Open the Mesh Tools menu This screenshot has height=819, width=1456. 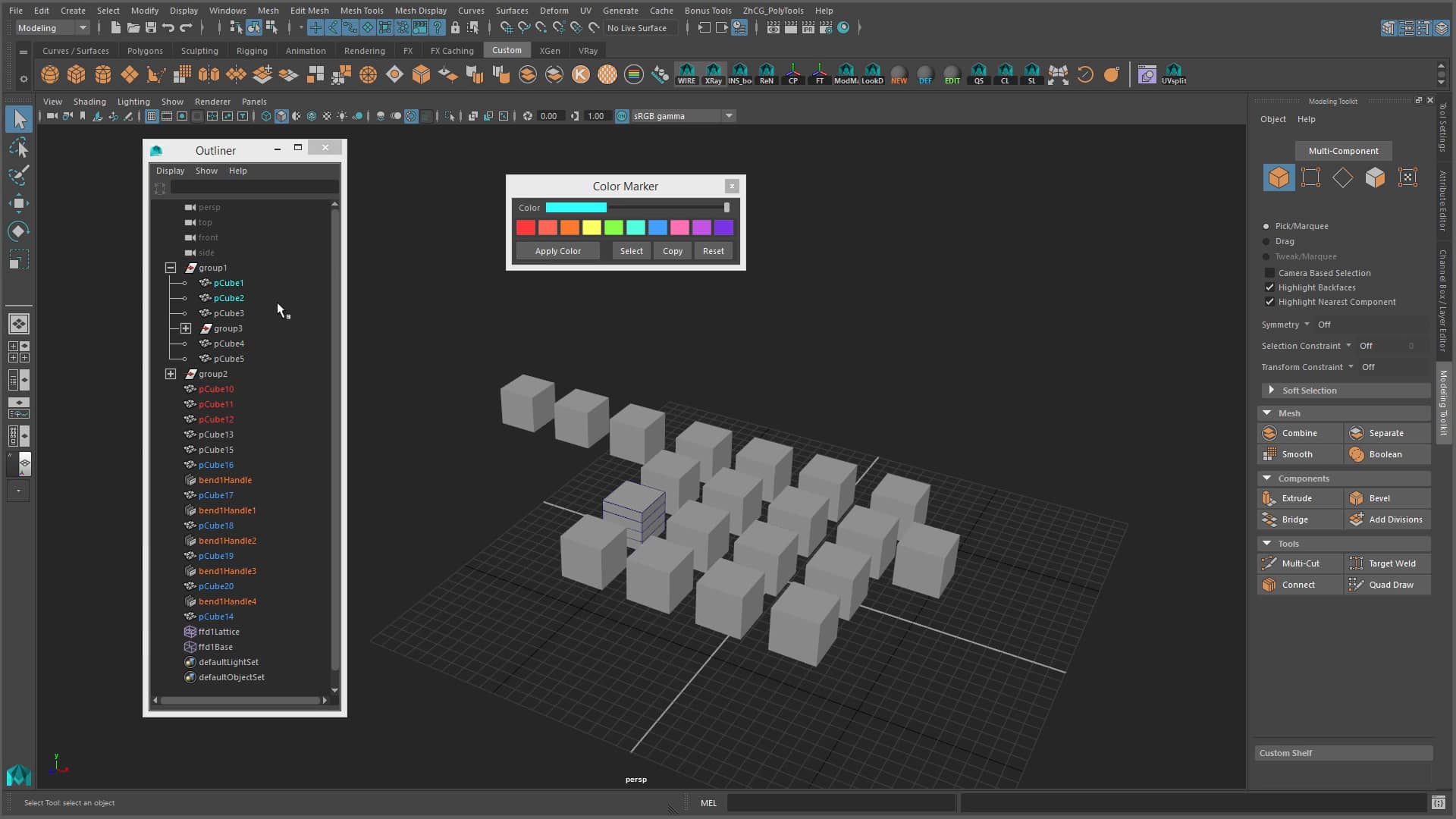pyautogui.click(x=362, y=11)
